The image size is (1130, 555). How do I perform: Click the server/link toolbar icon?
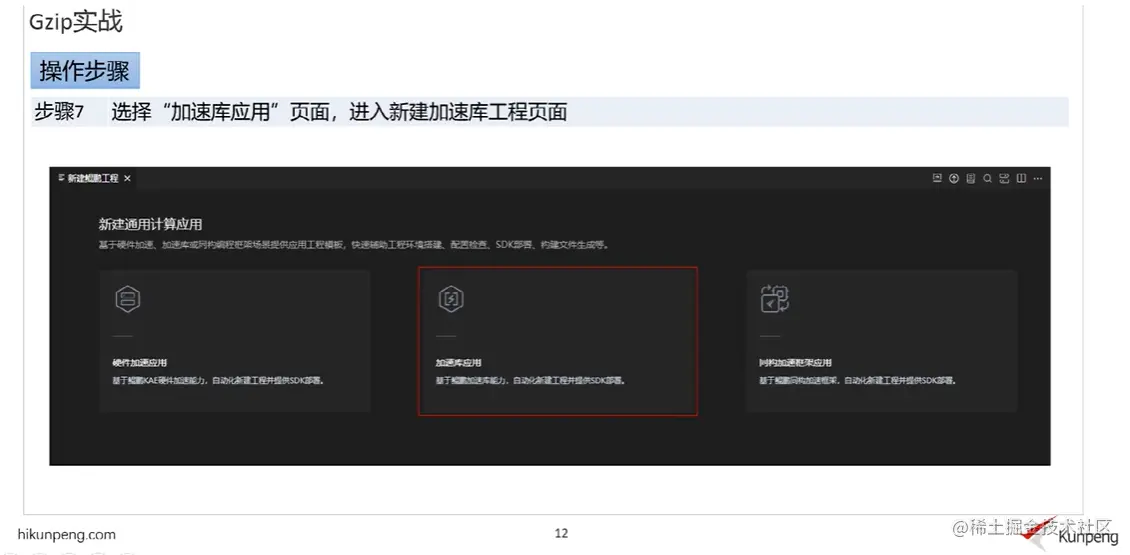click(x=1005, y=179)
